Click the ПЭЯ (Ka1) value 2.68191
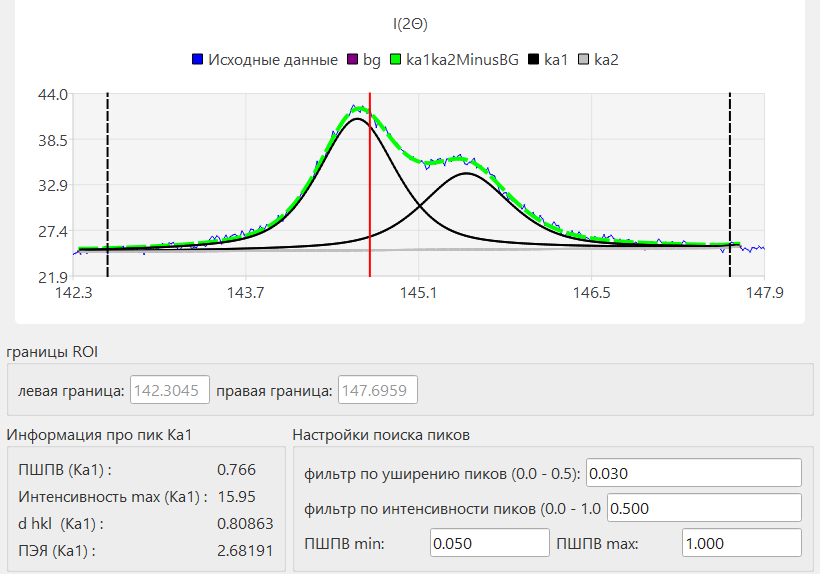820x574 pixels. 245,550
